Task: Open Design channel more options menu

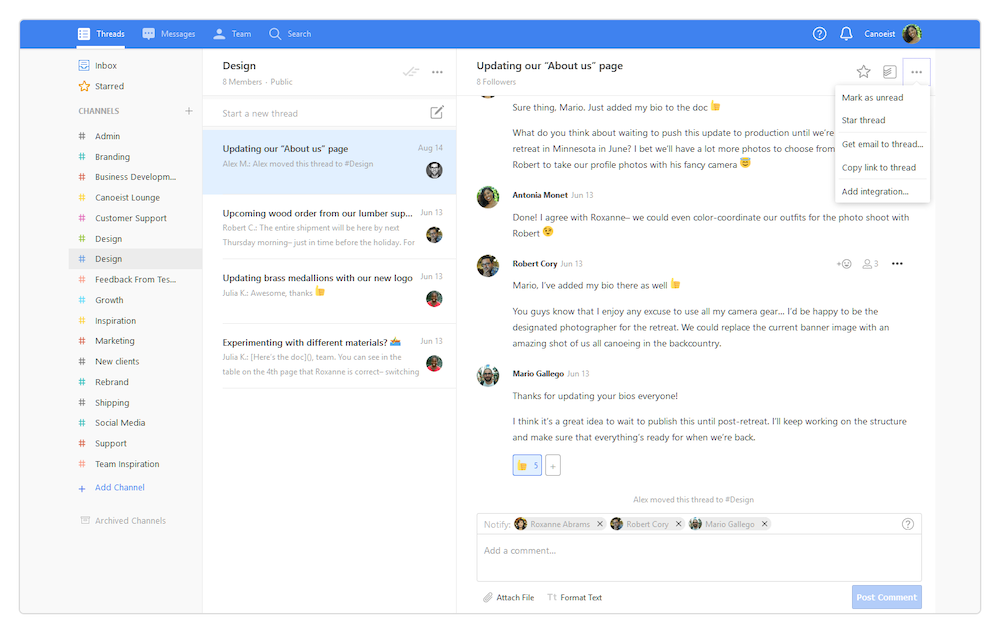Action: tap(437, 72)
